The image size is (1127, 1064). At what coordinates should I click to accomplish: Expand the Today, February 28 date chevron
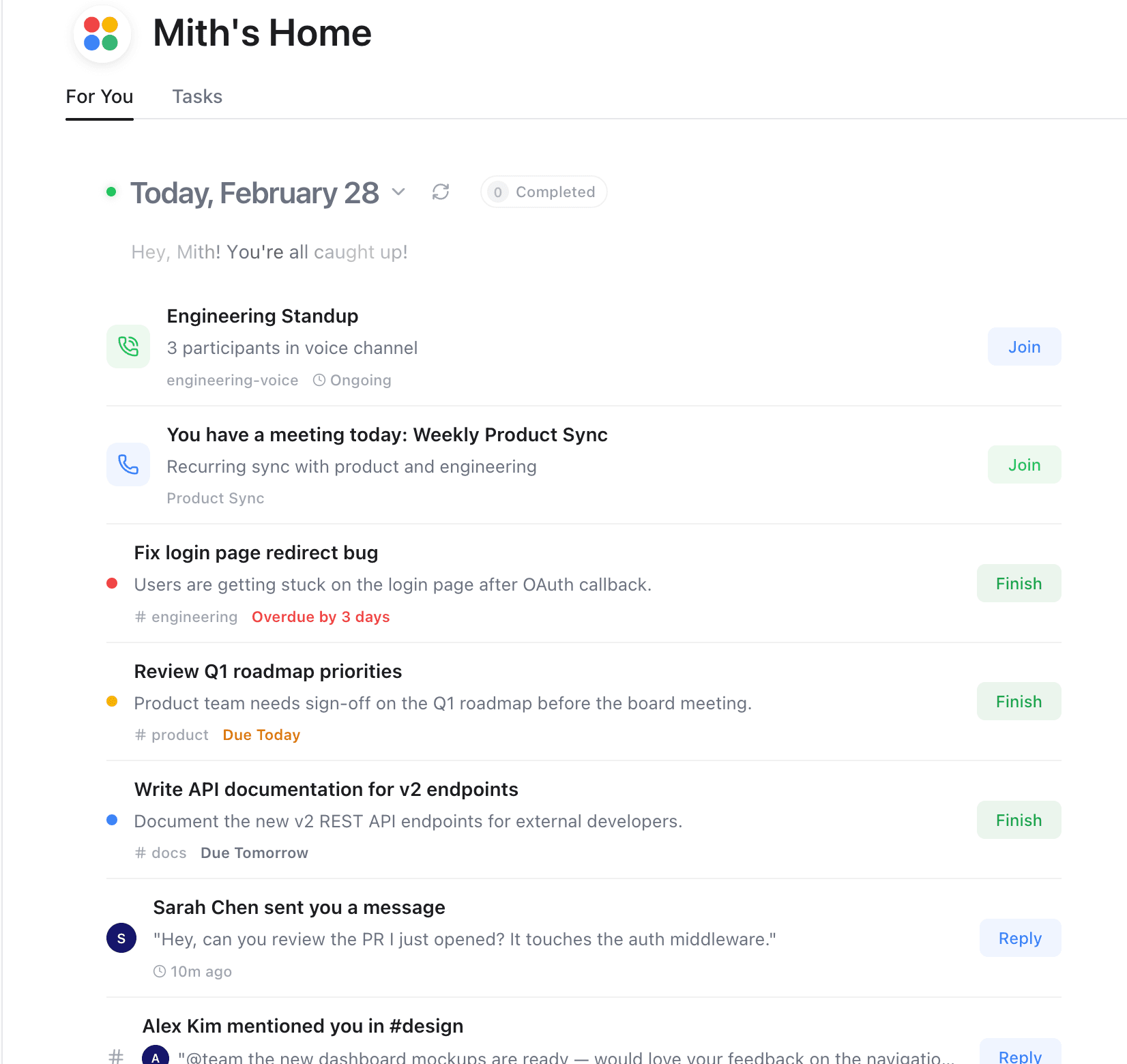click(x=398, y=192)
